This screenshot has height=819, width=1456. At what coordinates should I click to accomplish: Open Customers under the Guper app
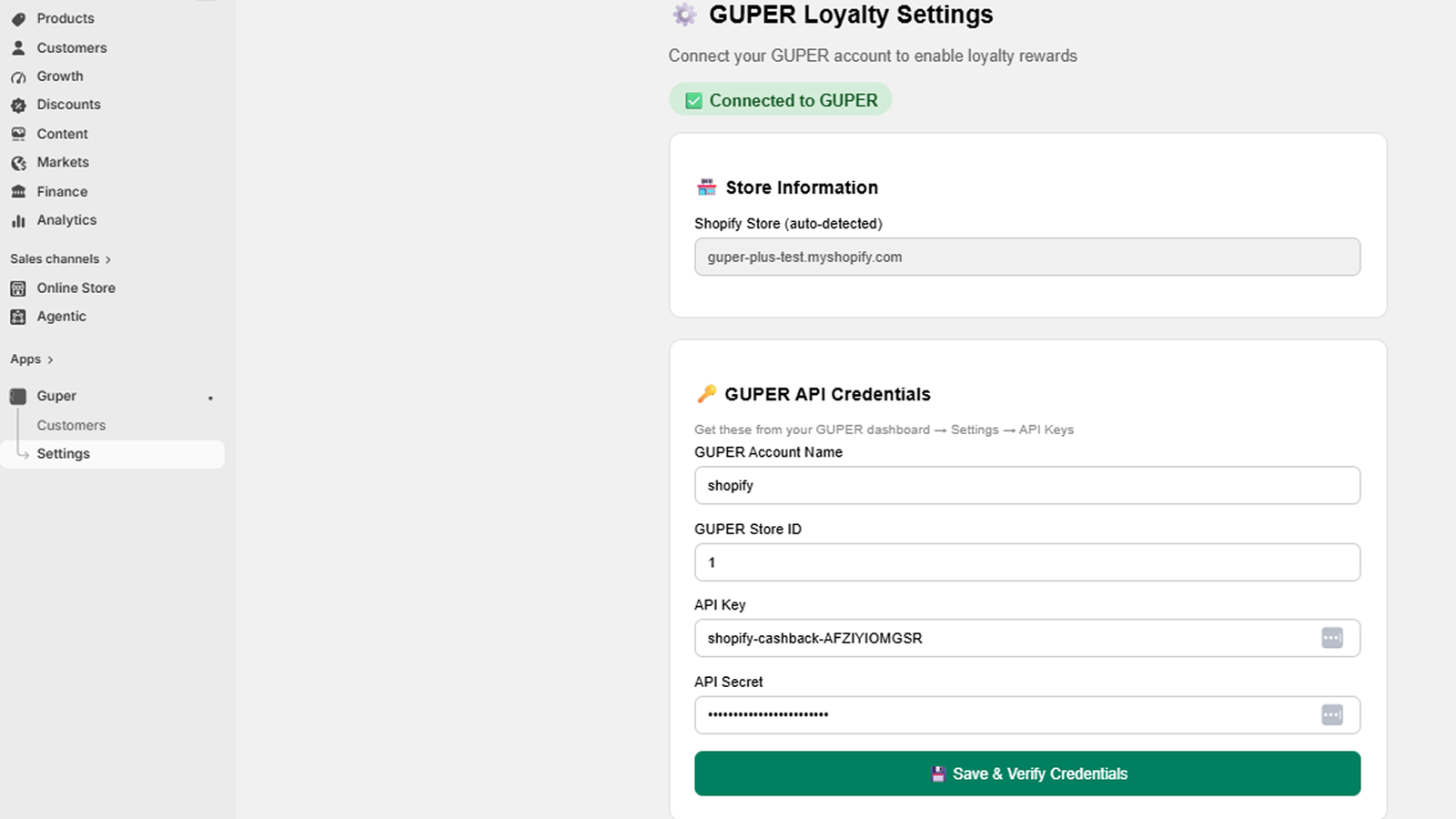tap(71, 425)
